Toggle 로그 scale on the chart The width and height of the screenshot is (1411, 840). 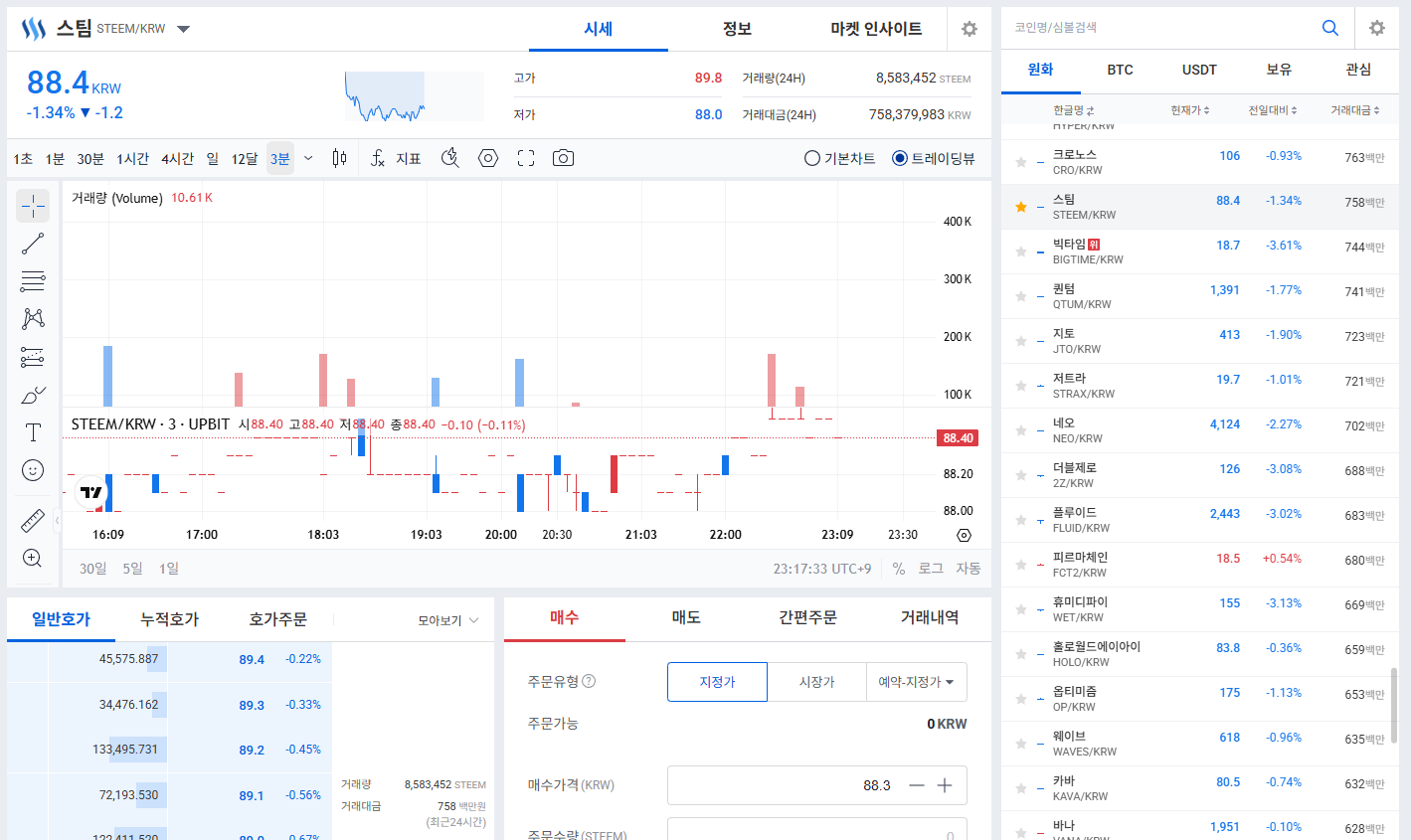tap(931, 569)
